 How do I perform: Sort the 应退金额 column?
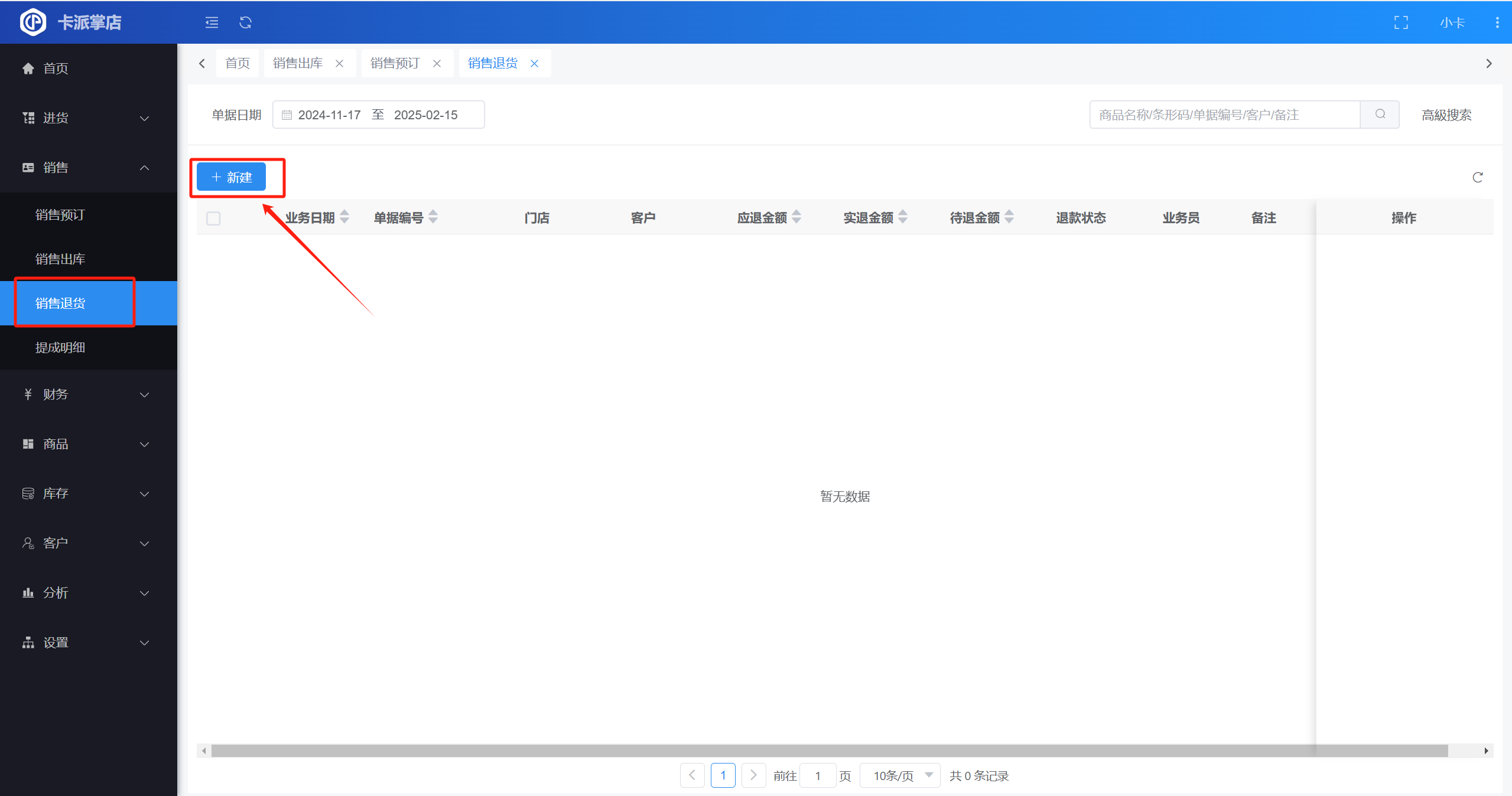pyautogui.click(x=796, y=217)
